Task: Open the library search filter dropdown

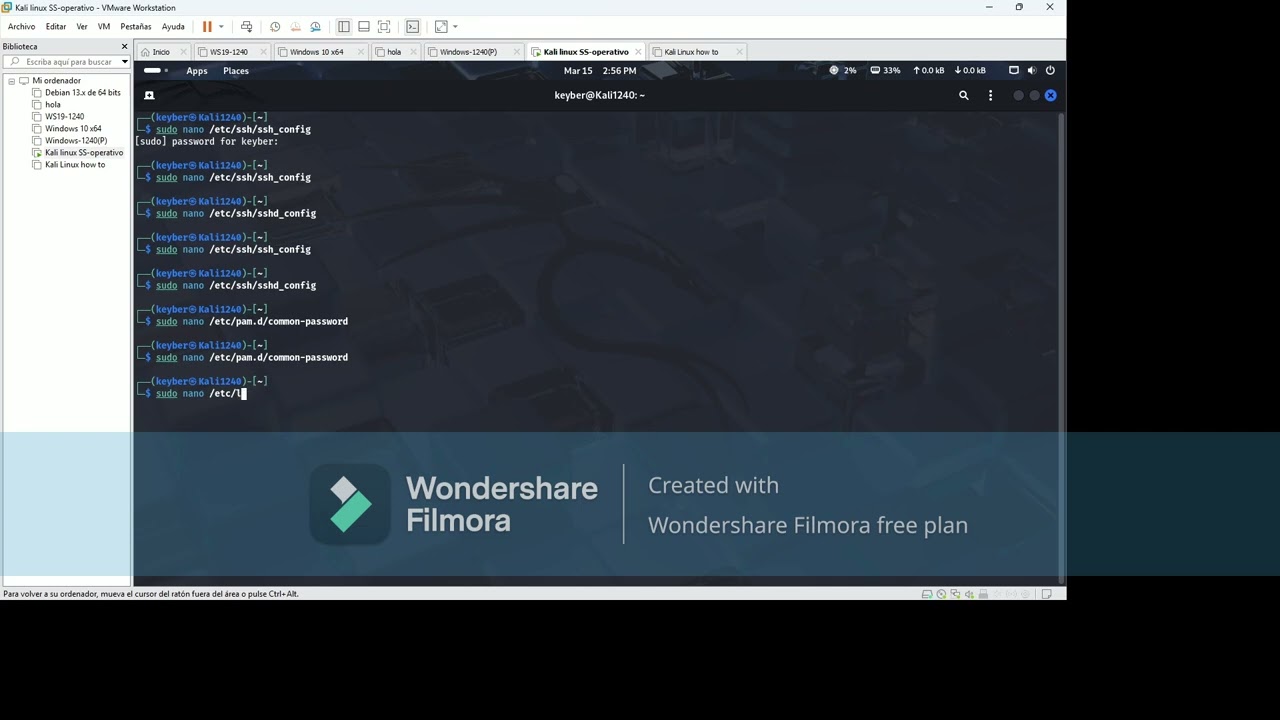Action: [124, 62]
